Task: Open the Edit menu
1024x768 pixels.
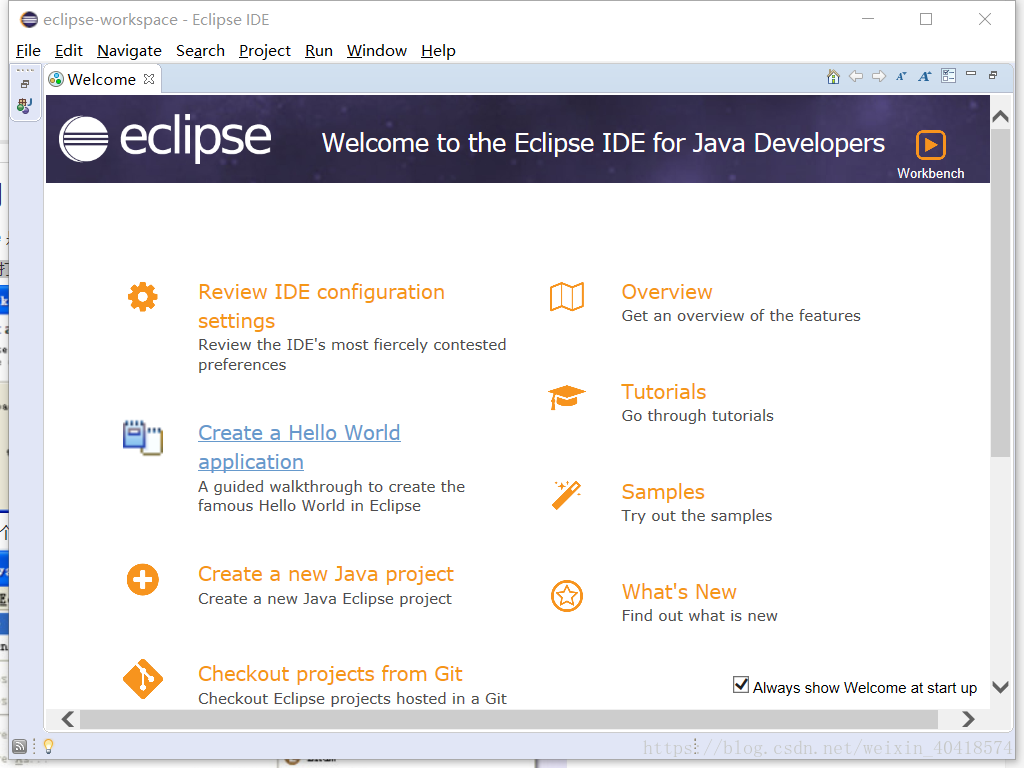Action: [x=69, y=51]
